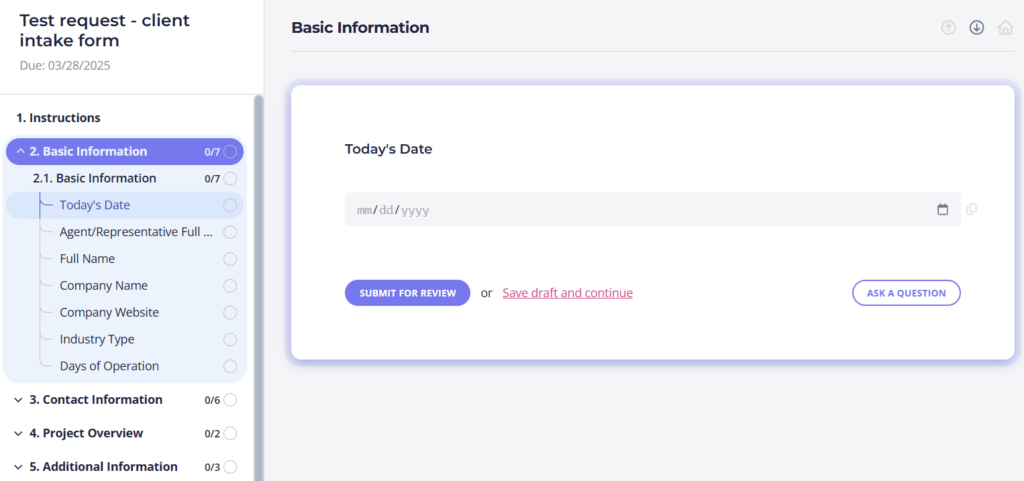Viewport: 1024px width, 481px height.
Task: Select Company Name in the sidebar
Action: (x=103, y=286)
